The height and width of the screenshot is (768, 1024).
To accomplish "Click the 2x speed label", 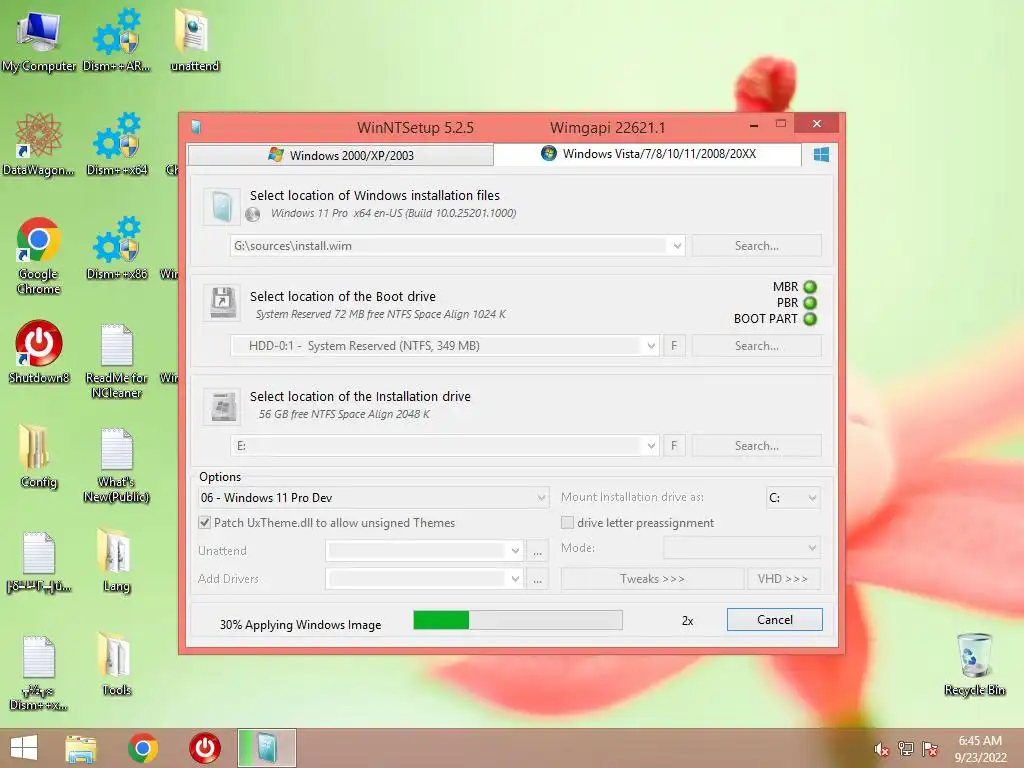I will [x=688, y=621].
